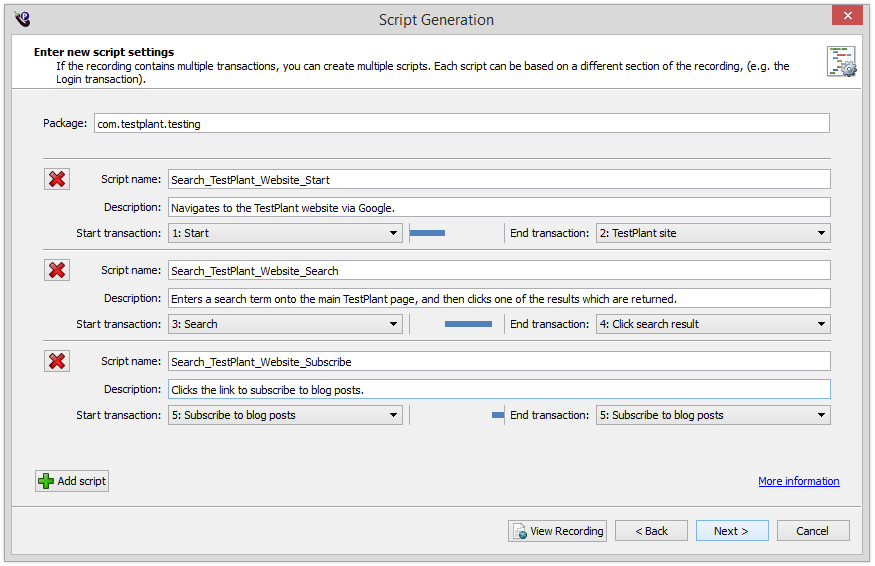Open the third script's start transaction dropdown
875x566 pixels.
(285, 415)
